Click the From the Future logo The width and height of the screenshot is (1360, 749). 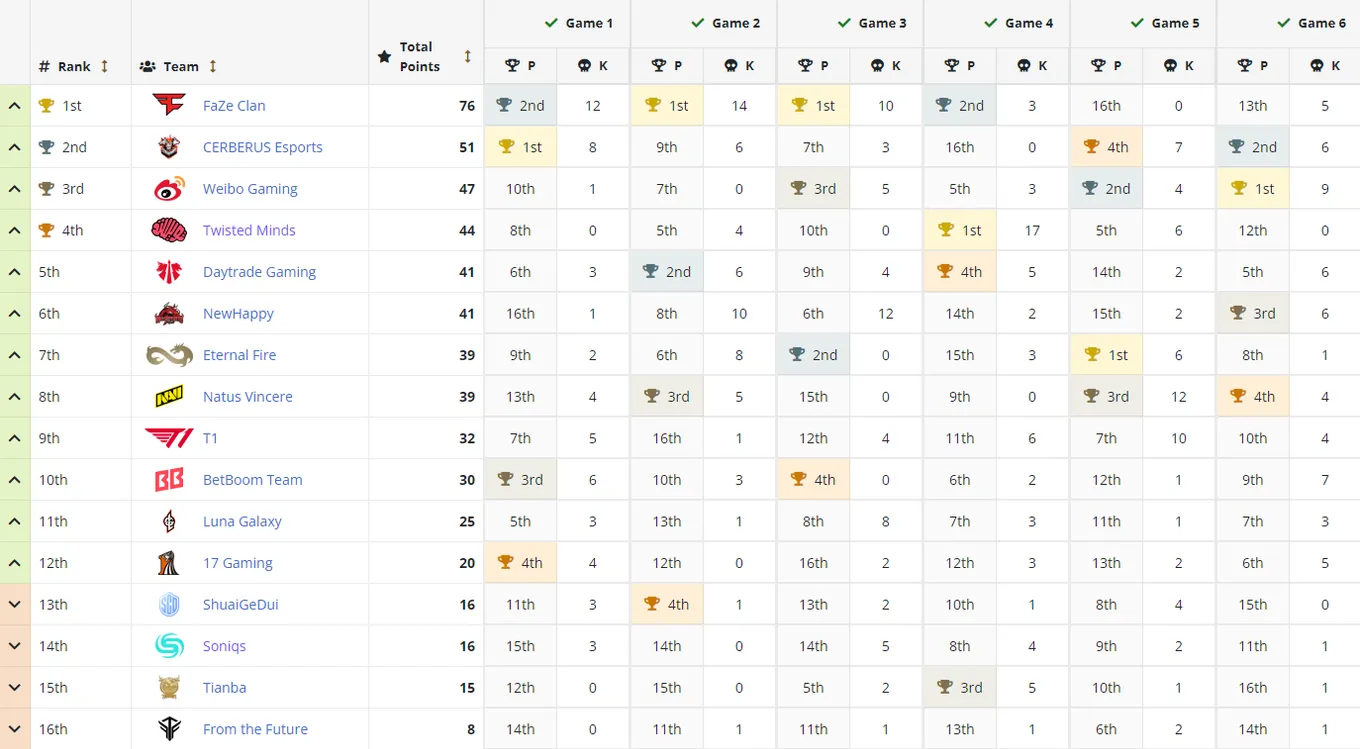coord(169,729)
